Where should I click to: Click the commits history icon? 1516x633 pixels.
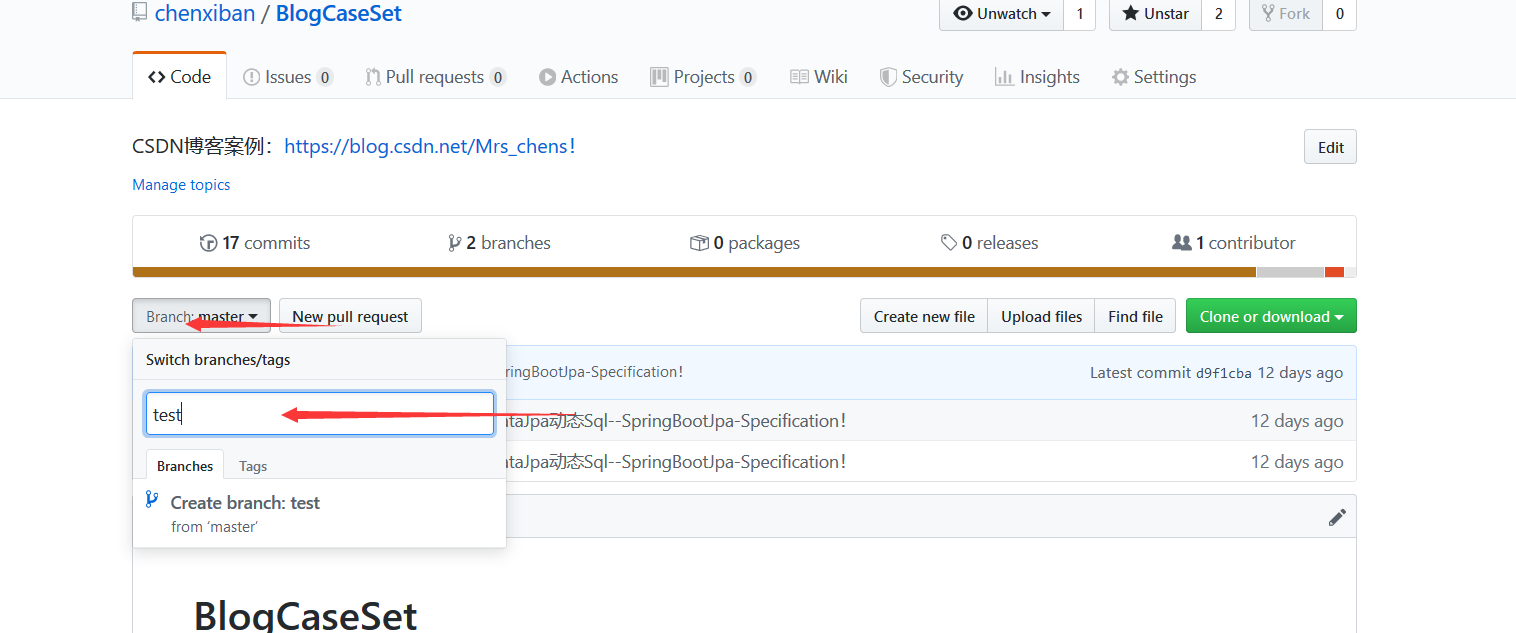208,243
